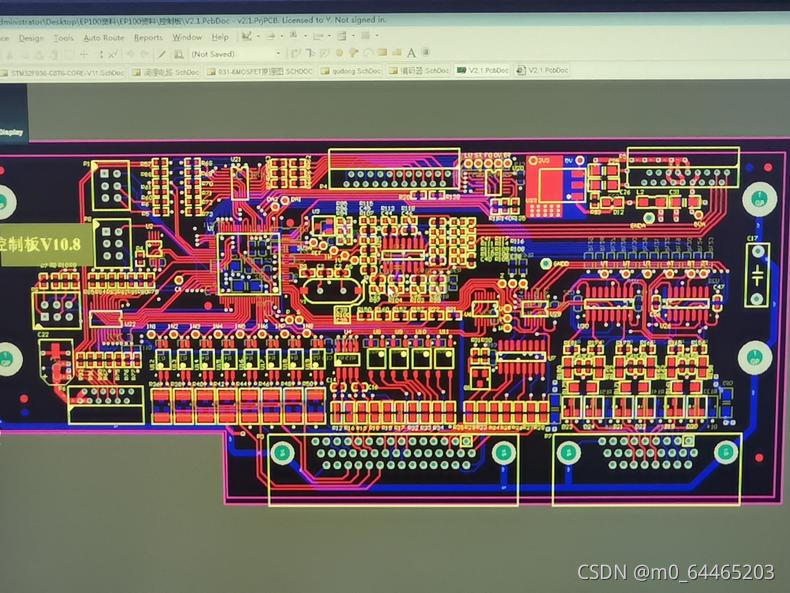Viewport: 790px width, 593px height.
Task: Open the Reports menu
Action: pyautogui.click(x=148, y=37)
